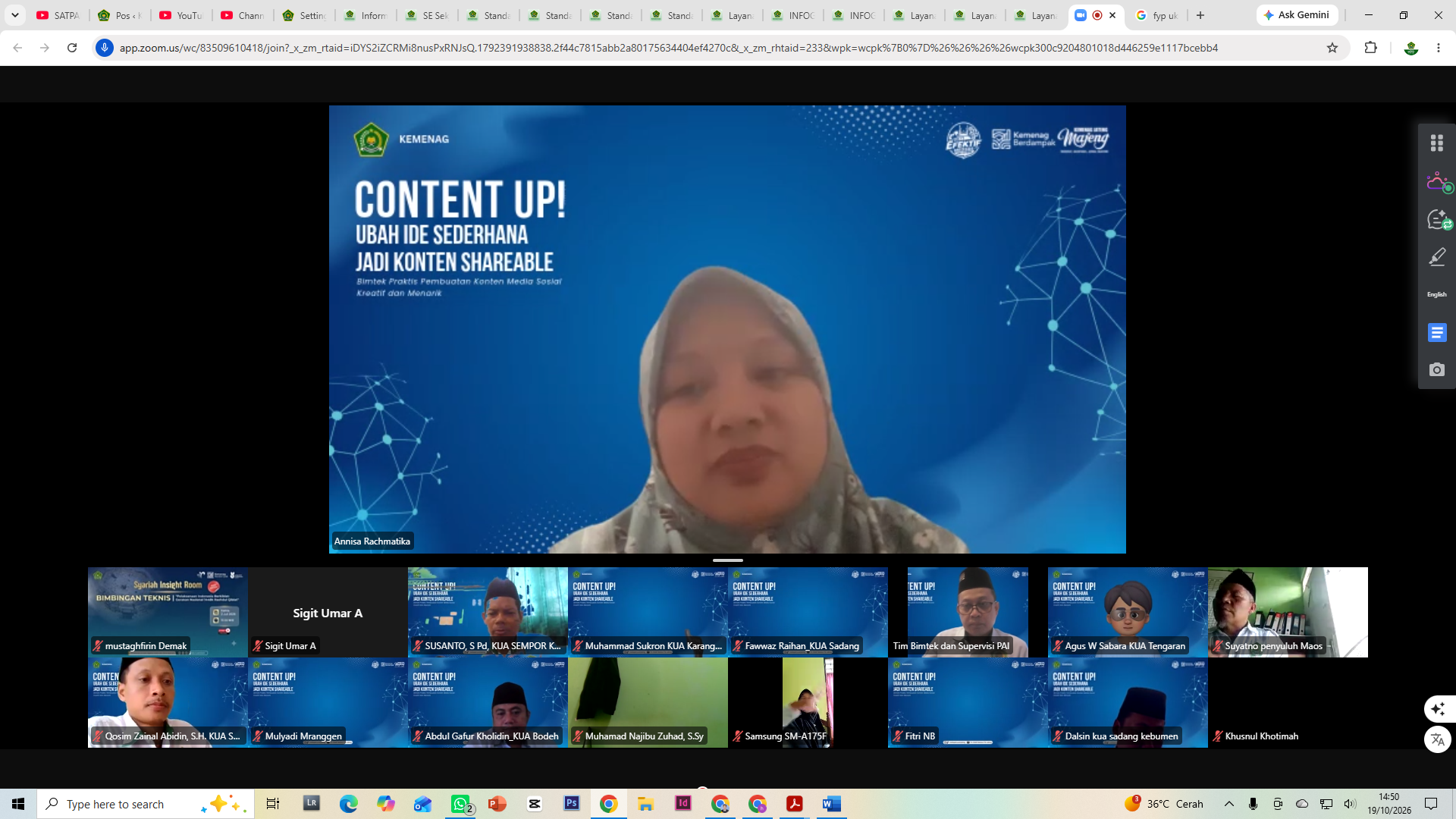
Task: Switch to the SATPA tab
Action: [x=59, y=15]
